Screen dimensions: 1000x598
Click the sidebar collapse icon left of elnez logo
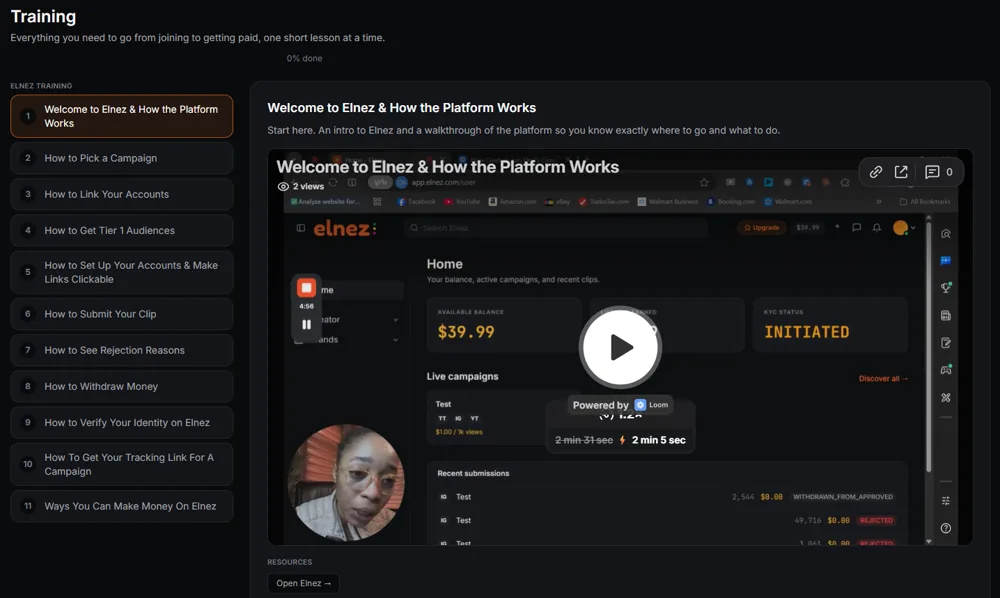pos(300,228)
